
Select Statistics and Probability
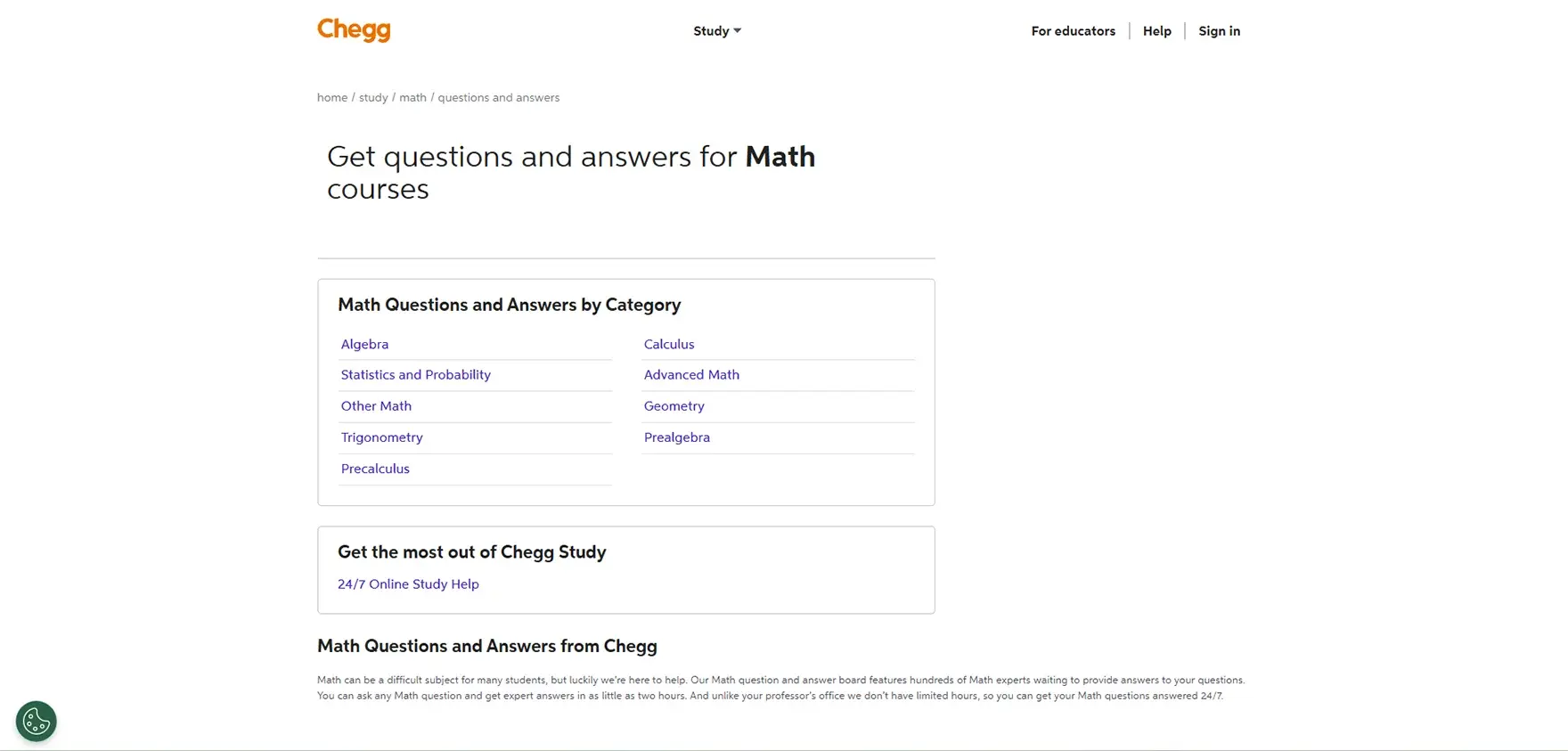[x=415, y=374]
